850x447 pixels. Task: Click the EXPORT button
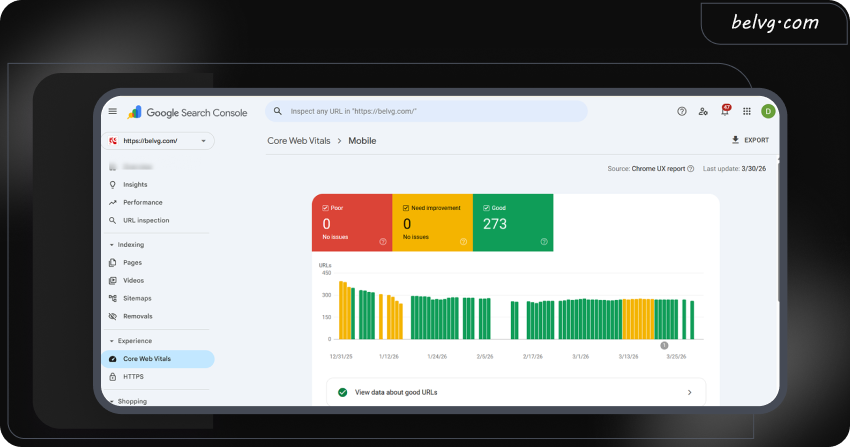tap(750, 140)
